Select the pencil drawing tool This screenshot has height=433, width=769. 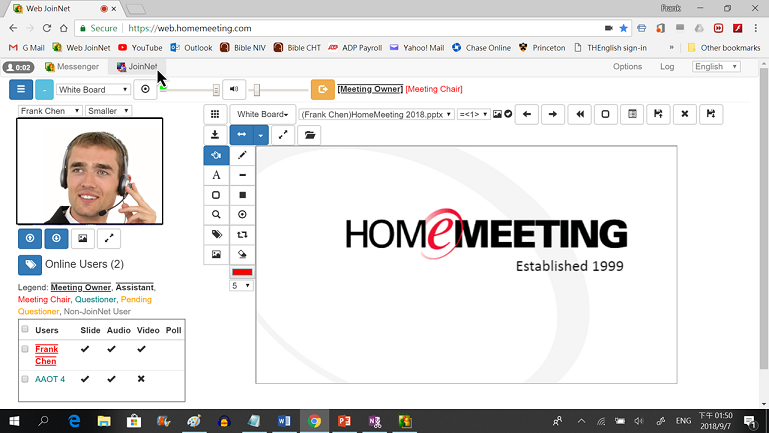(242, 155)
